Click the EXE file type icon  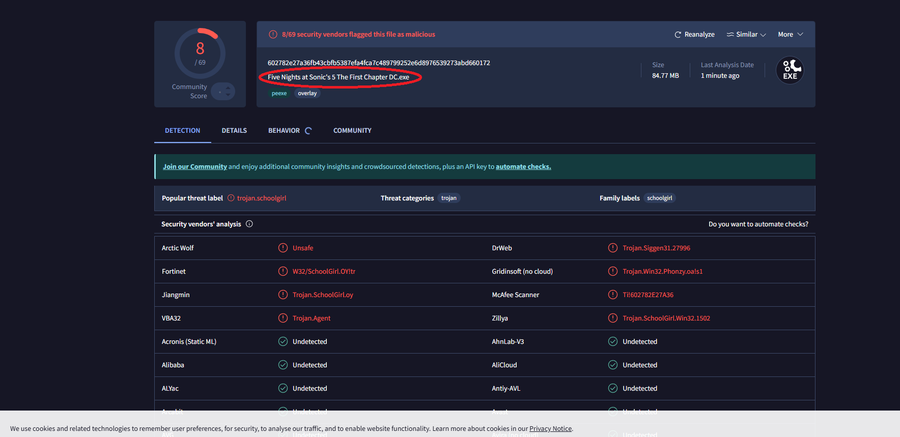pyautogui.click(x=790, y=70)
